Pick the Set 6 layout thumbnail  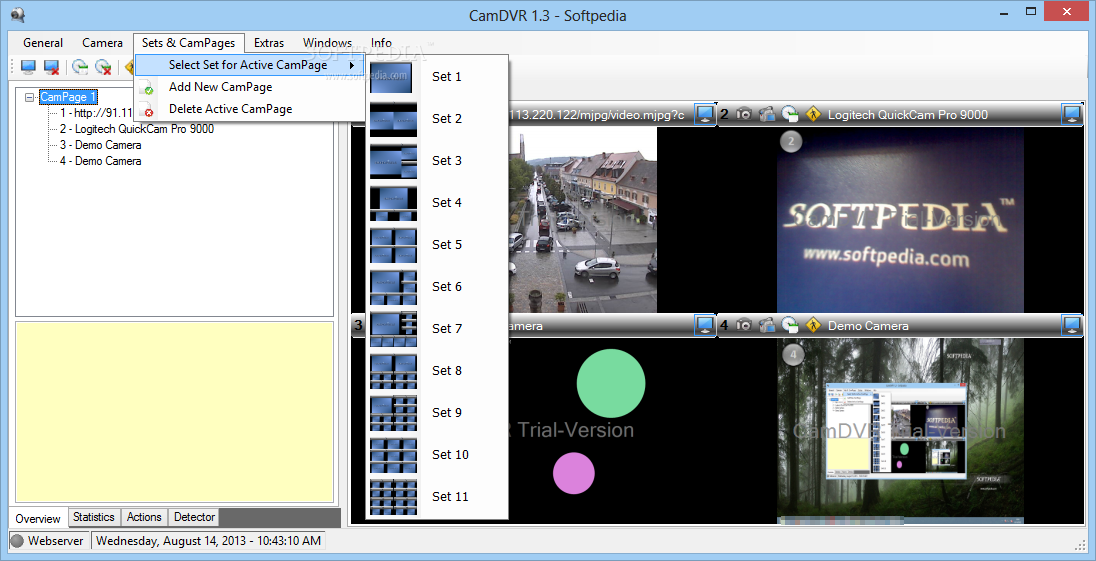click(x=394, y=286)
